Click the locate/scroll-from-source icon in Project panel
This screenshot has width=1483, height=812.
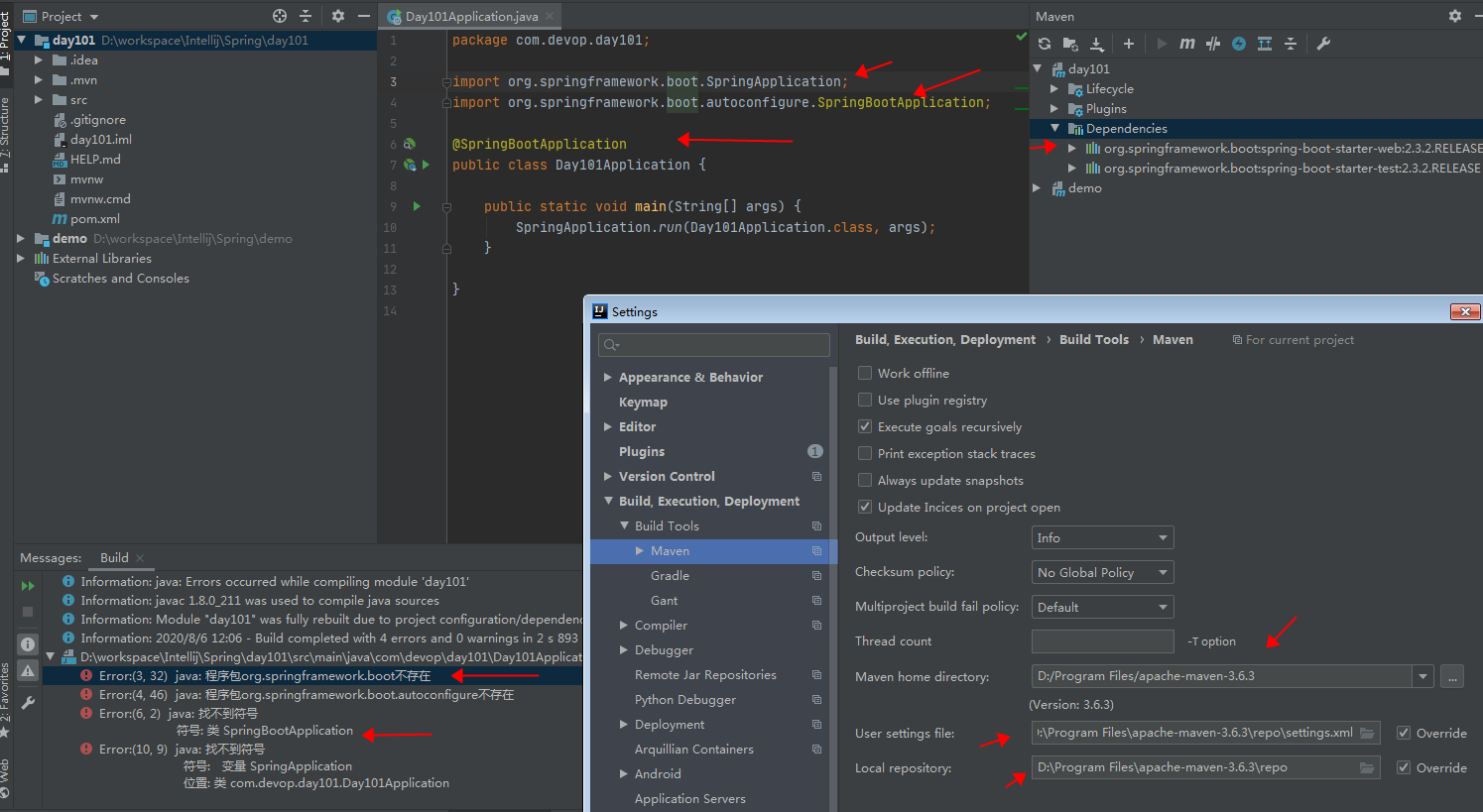[x=280, y=16]
